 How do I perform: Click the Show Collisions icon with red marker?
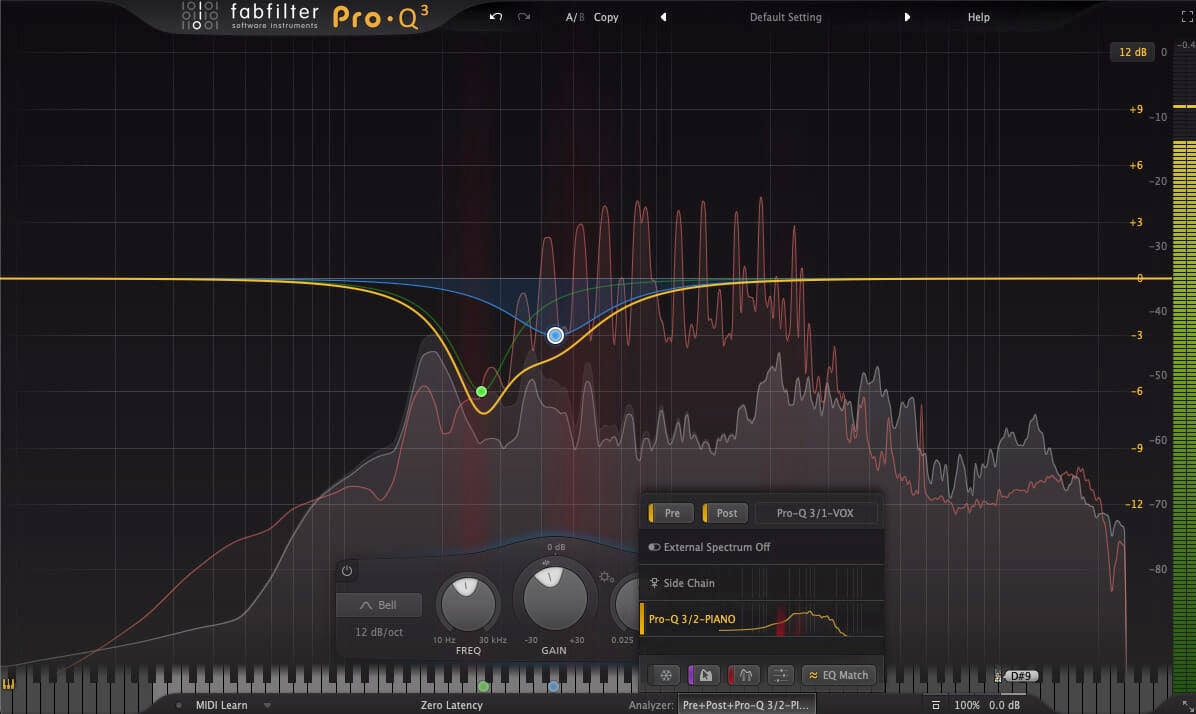[744, 675]
